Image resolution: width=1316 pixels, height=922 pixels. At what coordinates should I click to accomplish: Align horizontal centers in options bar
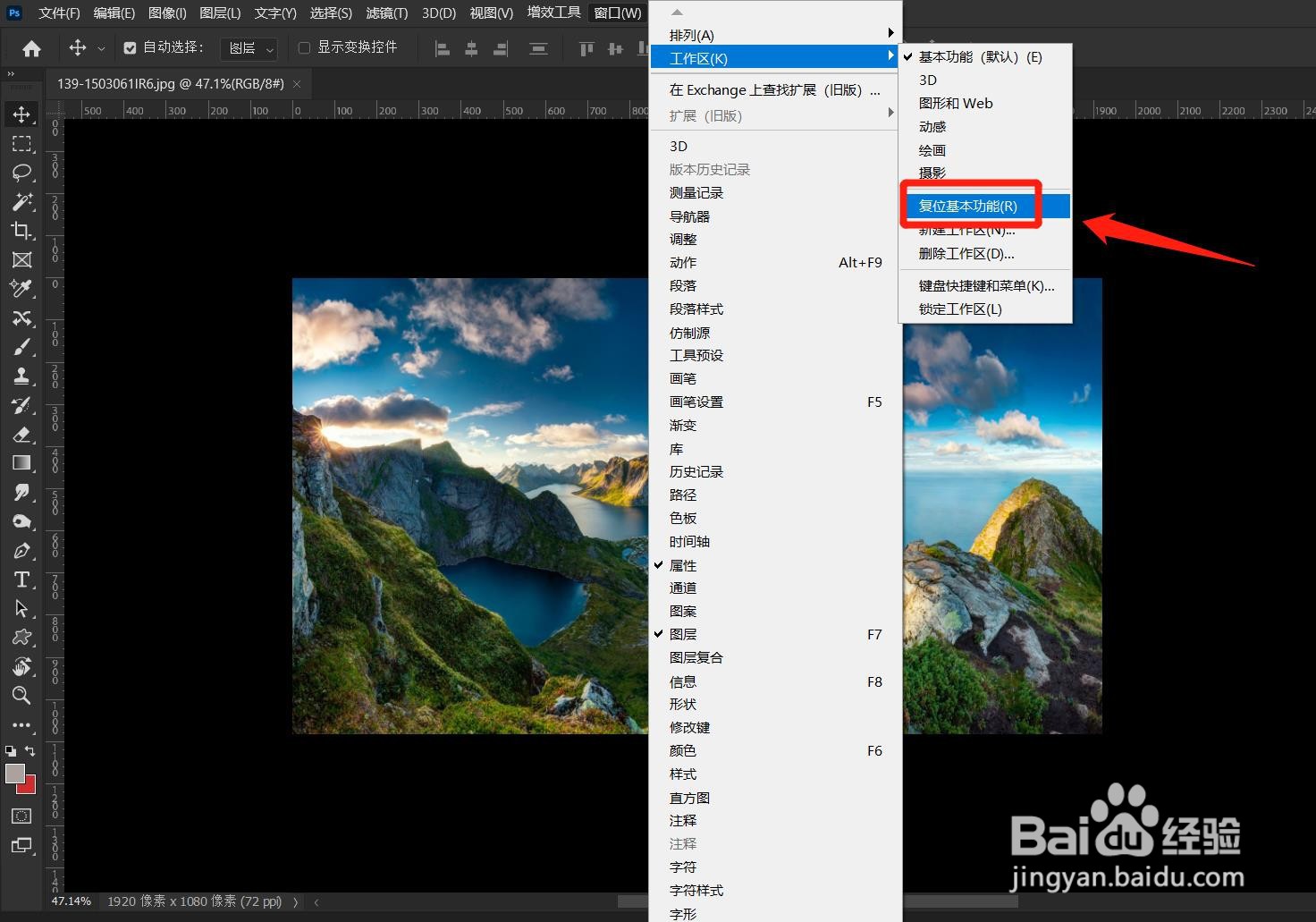pyautogui.click(x=471, y=48)
